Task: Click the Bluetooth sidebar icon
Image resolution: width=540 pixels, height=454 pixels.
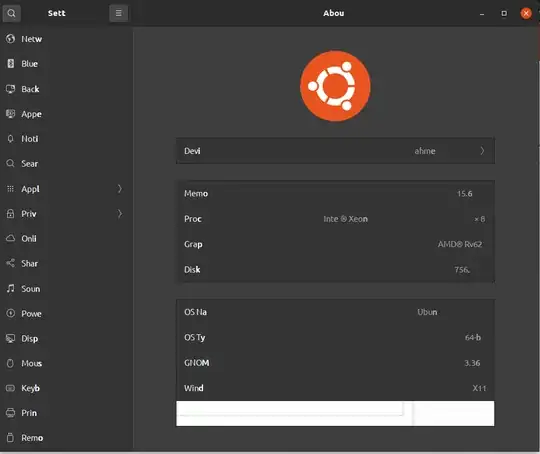Action: [x=11, y=63]
